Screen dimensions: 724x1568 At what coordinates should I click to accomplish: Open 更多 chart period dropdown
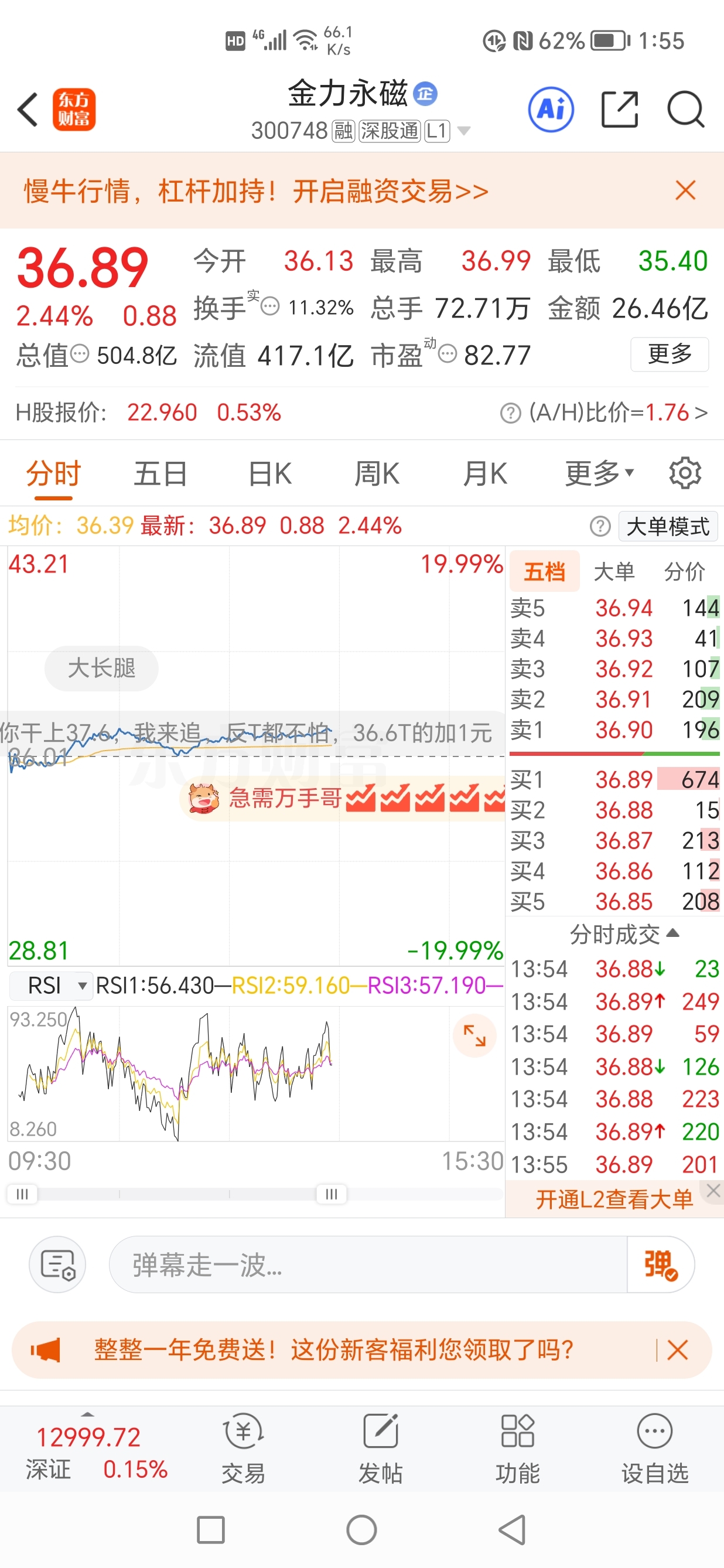coord(599,473)
